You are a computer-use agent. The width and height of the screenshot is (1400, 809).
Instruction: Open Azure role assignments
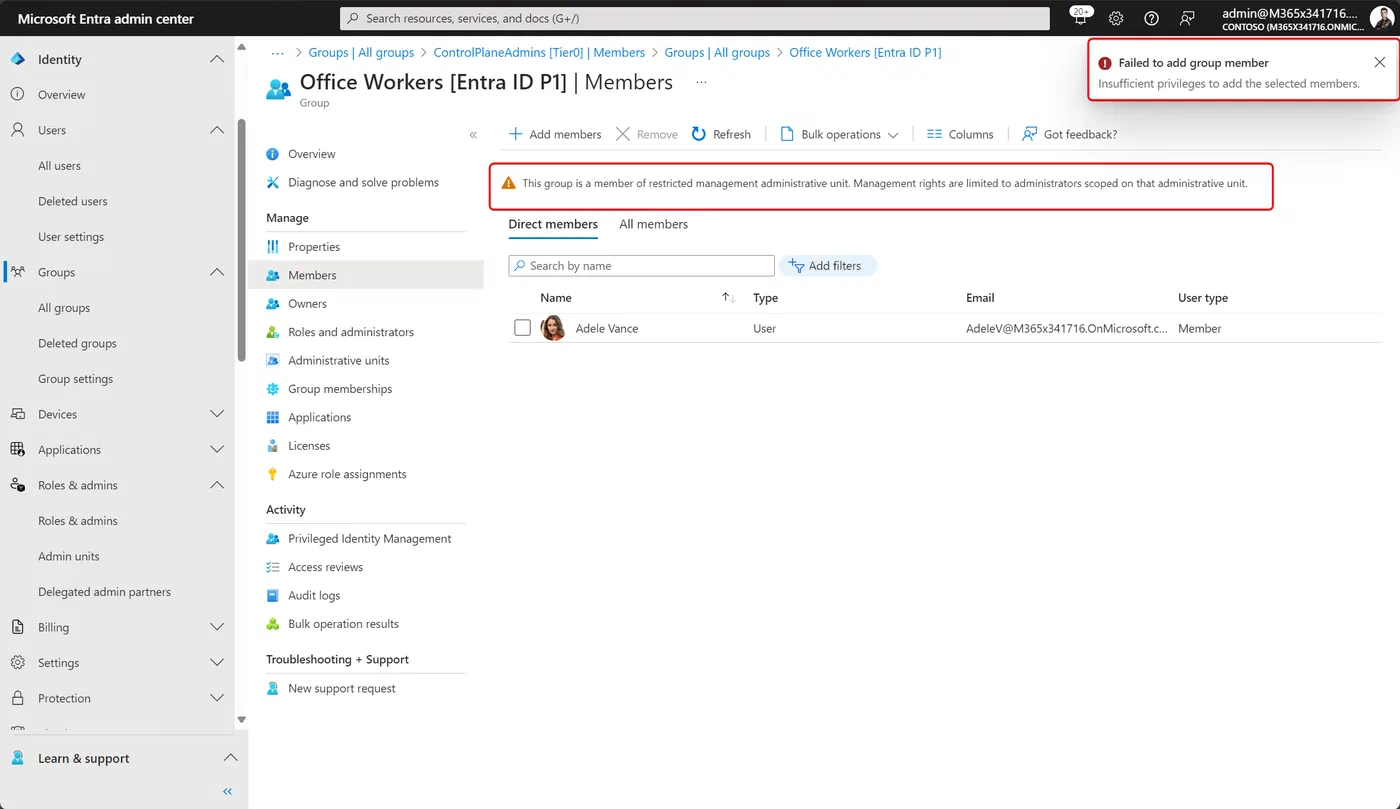347,474
